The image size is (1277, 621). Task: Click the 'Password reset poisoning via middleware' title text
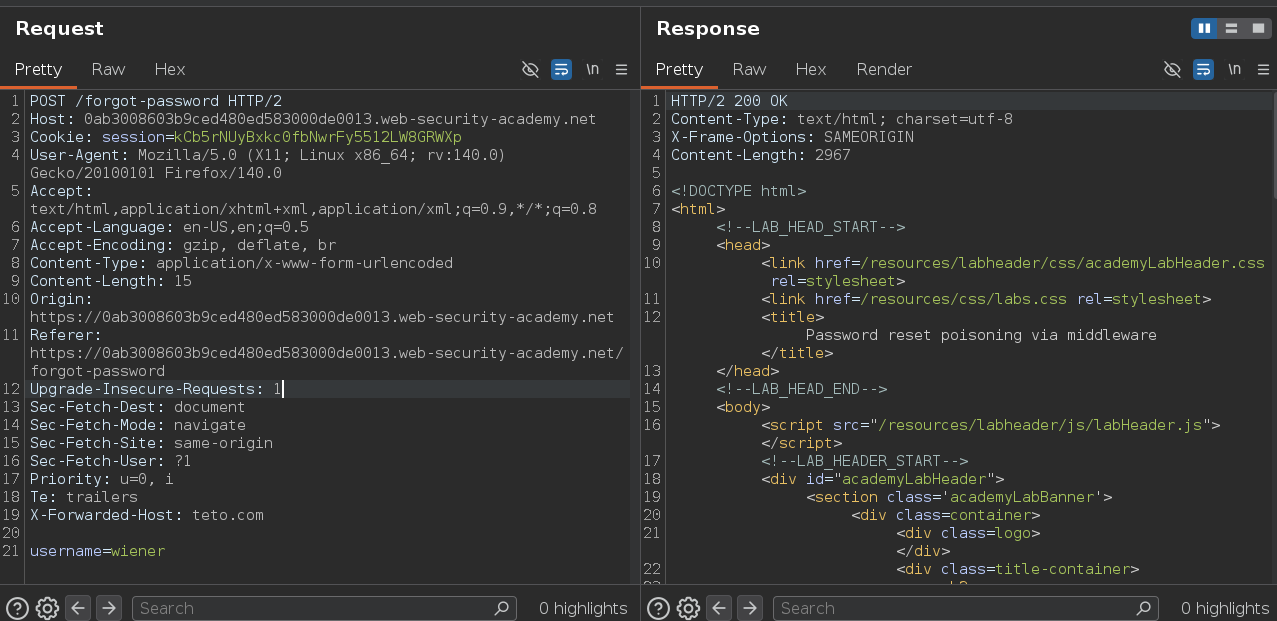(x=981, y=335)
